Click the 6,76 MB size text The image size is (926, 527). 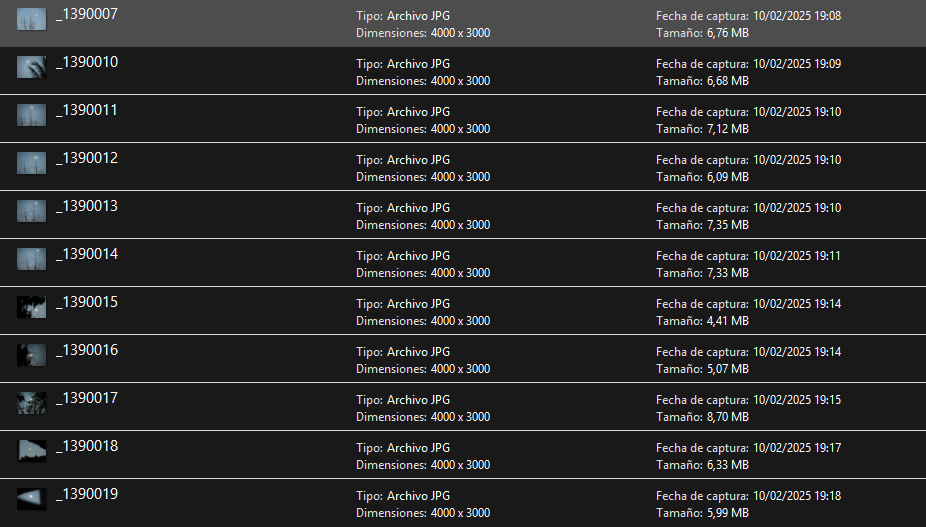pos(728,33)
